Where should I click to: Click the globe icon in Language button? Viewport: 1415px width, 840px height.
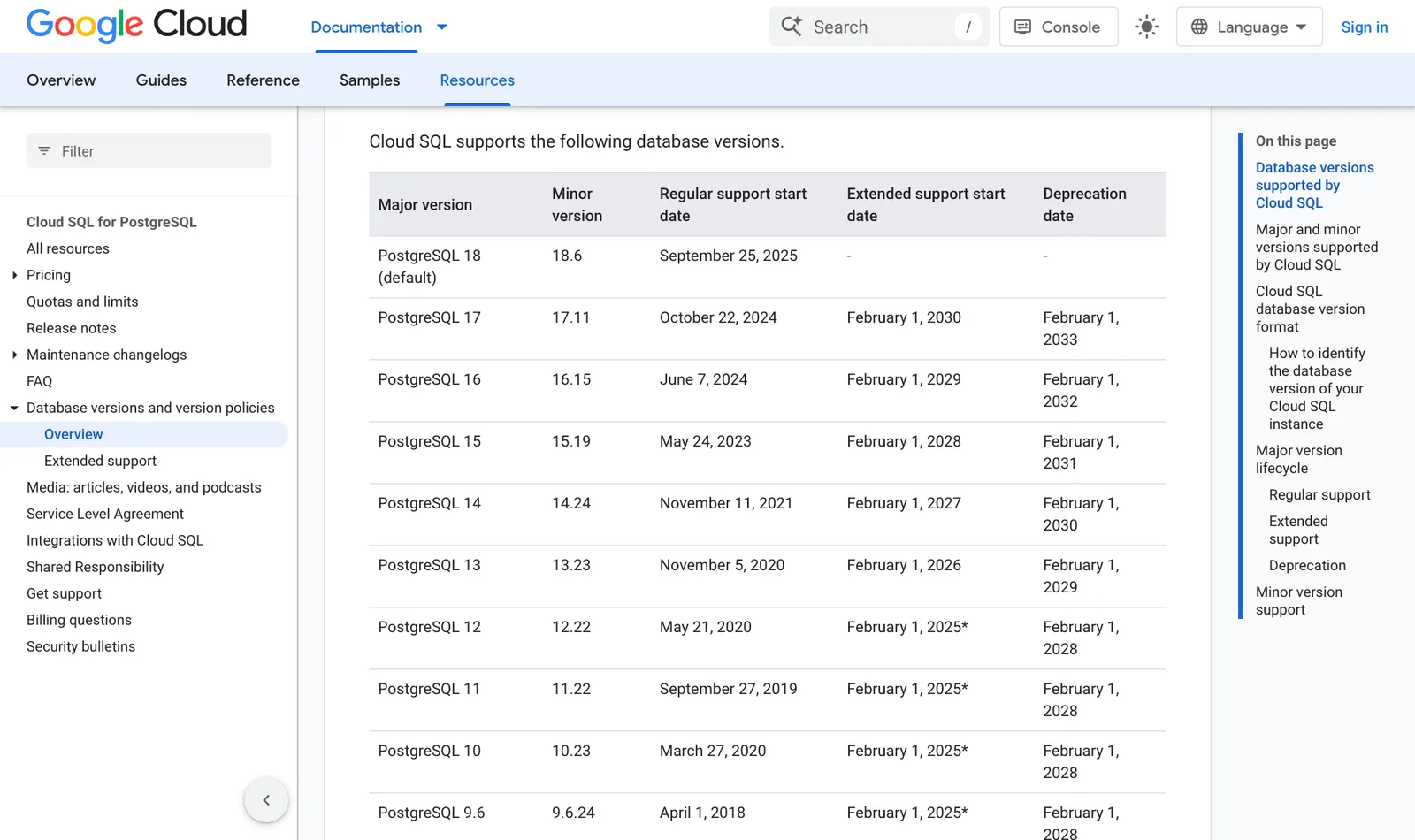[x=1199, y=27]
